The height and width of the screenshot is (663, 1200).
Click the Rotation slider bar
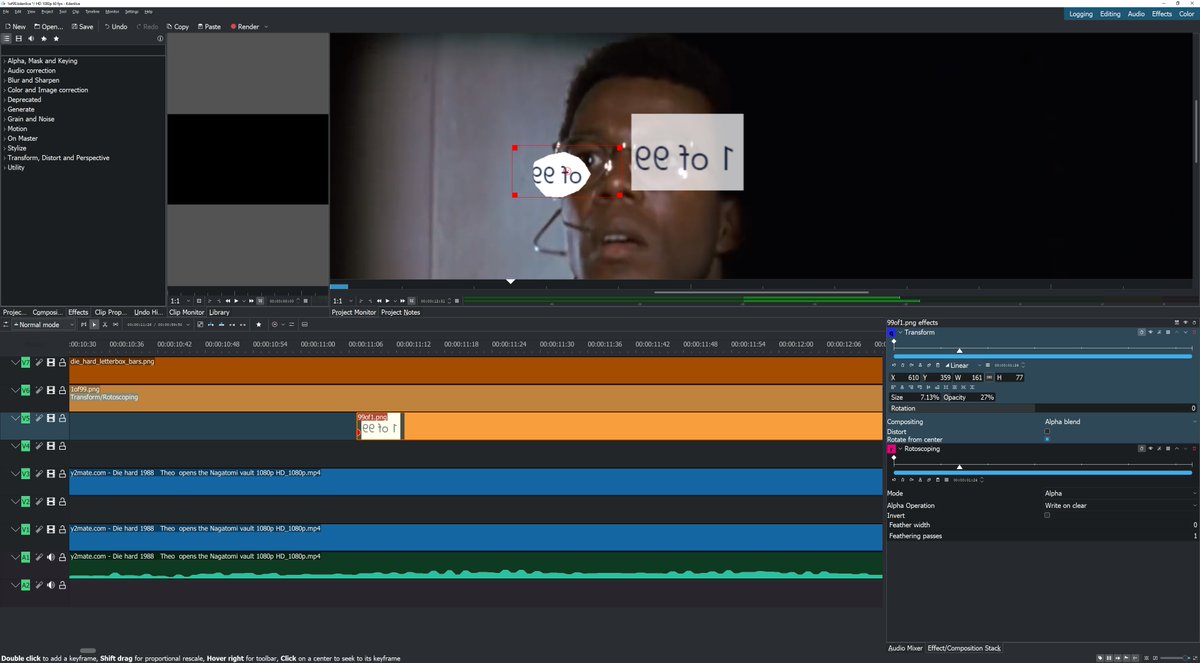(x=1041, y=408)
